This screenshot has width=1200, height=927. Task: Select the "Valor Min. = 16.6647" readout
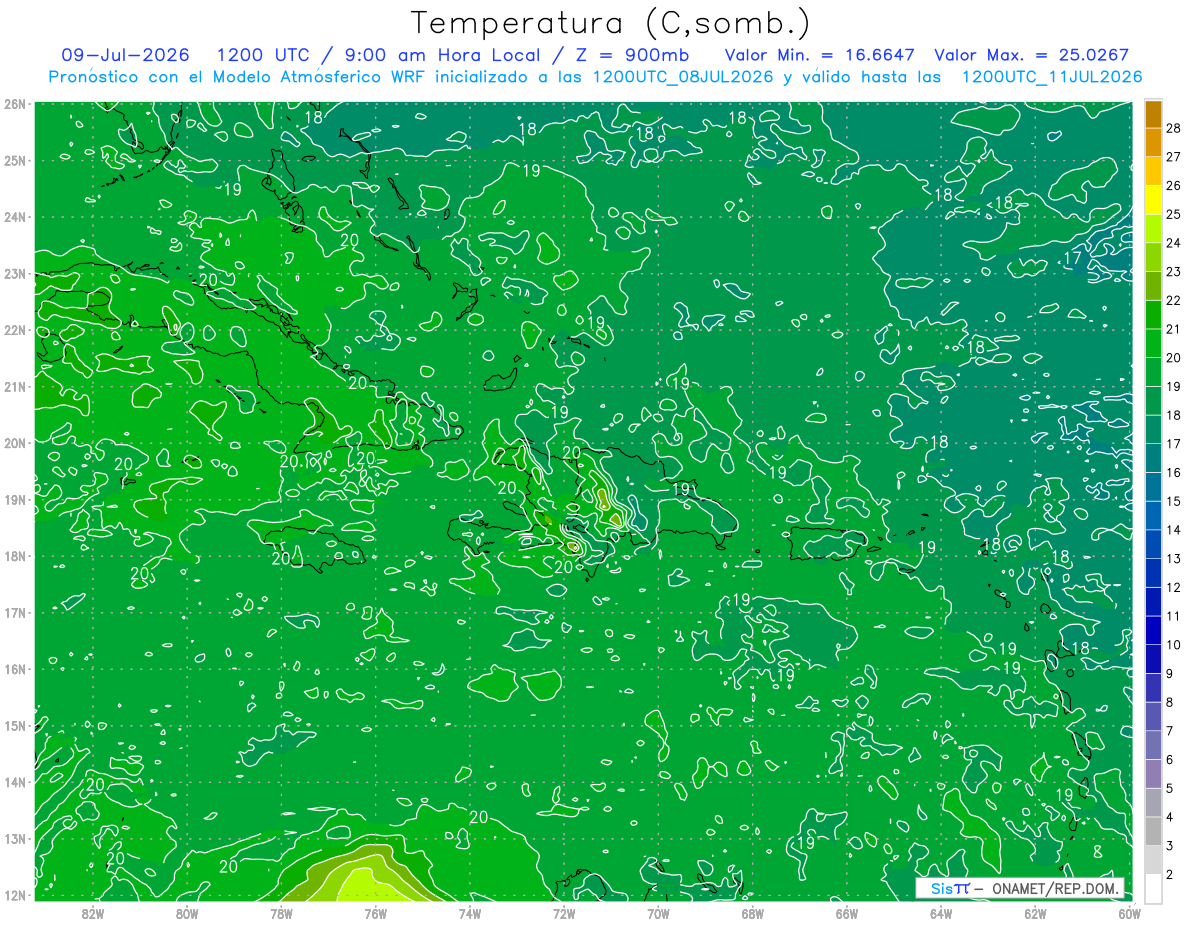(819, 55)
